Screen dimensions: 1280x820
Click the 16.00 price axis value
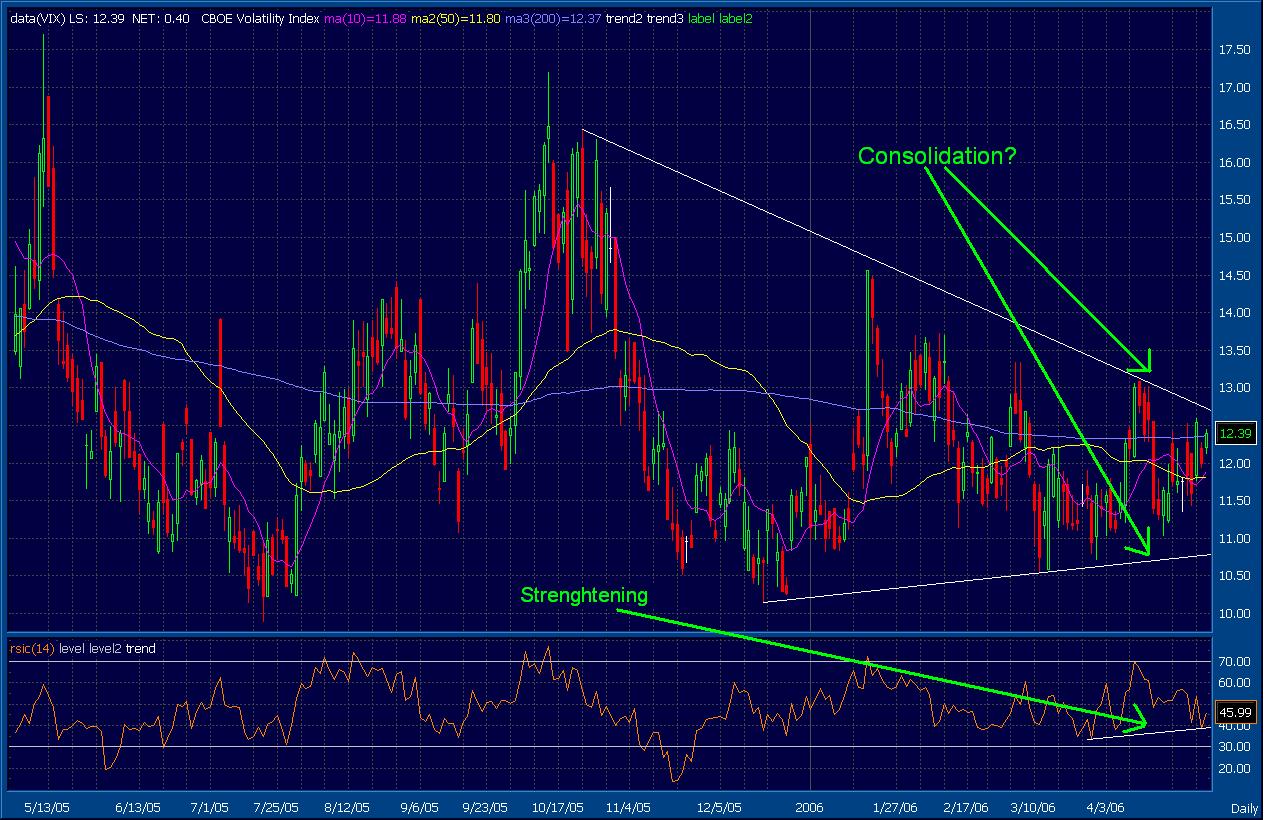(1235, 162)
